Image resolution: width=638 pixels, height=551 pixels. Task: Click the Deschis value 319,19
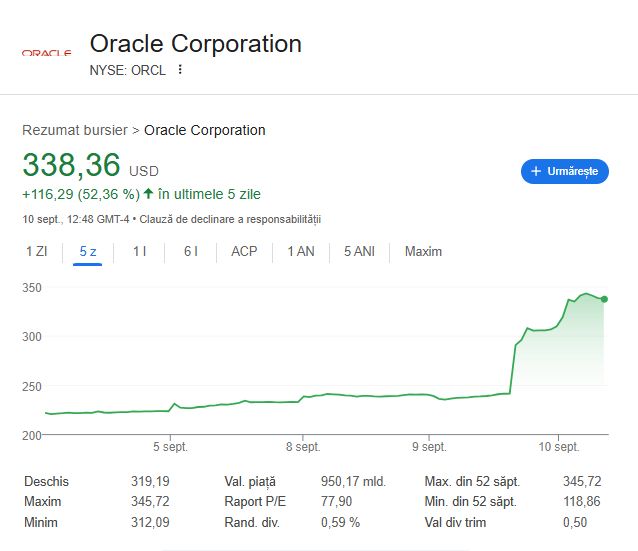(150, 481)
